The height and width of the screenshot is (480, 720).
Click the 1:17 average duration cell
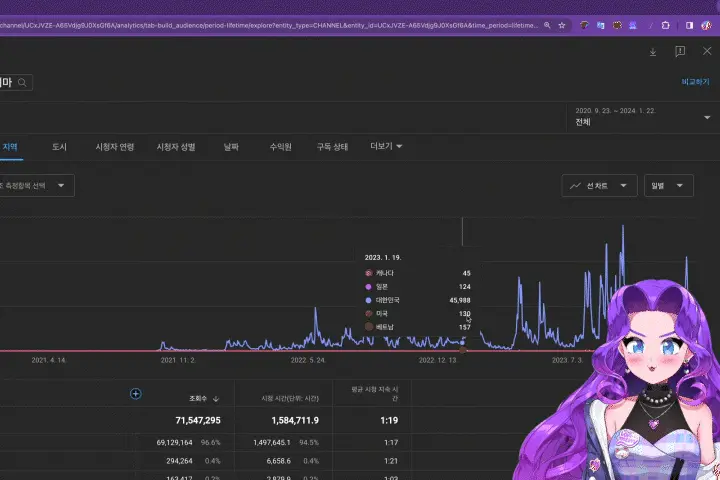coord(391,443)
